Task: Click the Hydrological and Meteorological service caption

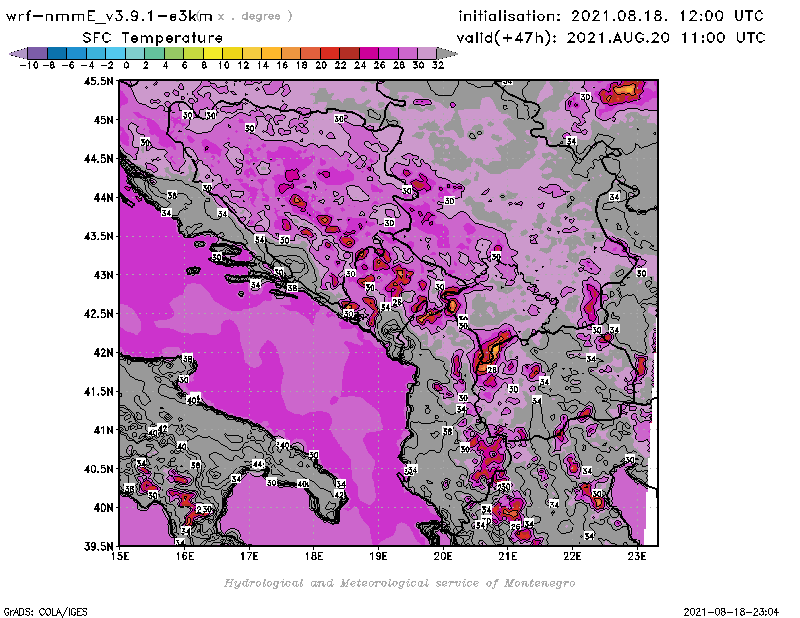Action: [398, 583]
